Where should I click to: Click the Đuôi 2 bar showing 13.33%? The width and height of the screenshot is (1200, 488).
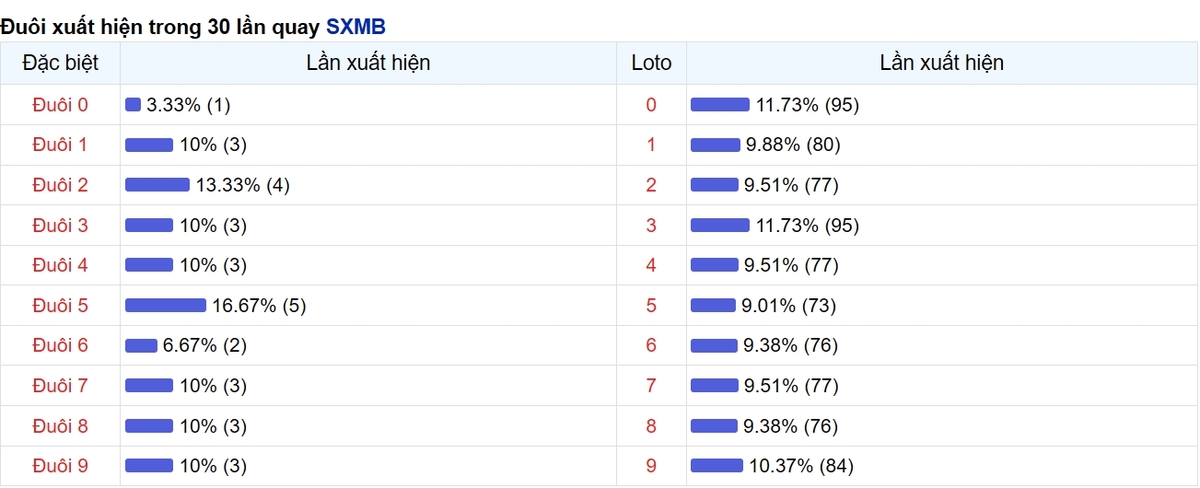pos(157,185)
